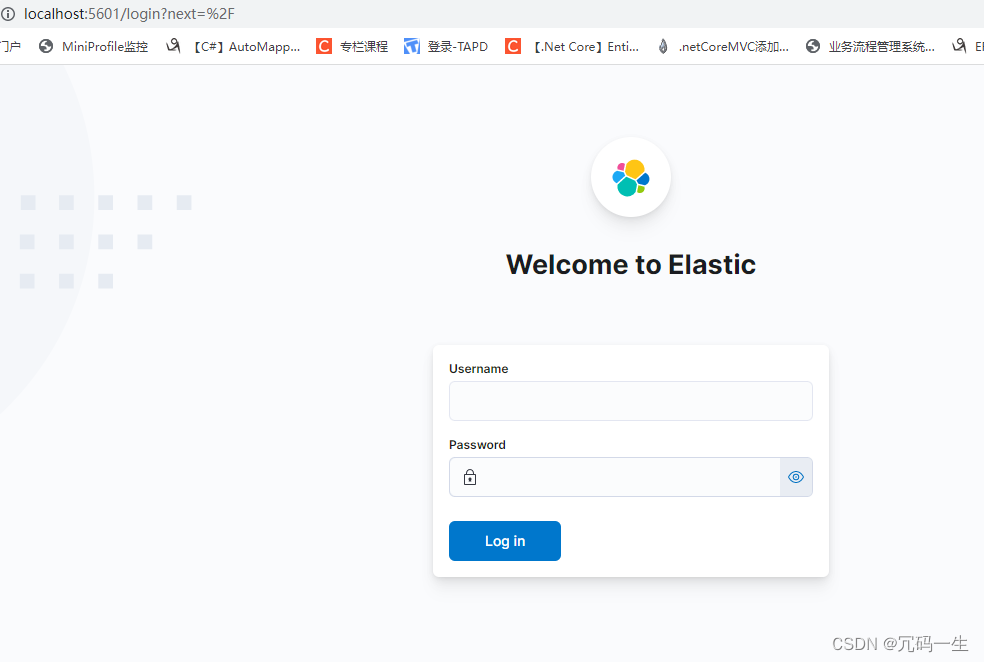Click the TAPD bookmark favicon

(x=412, y=46)
